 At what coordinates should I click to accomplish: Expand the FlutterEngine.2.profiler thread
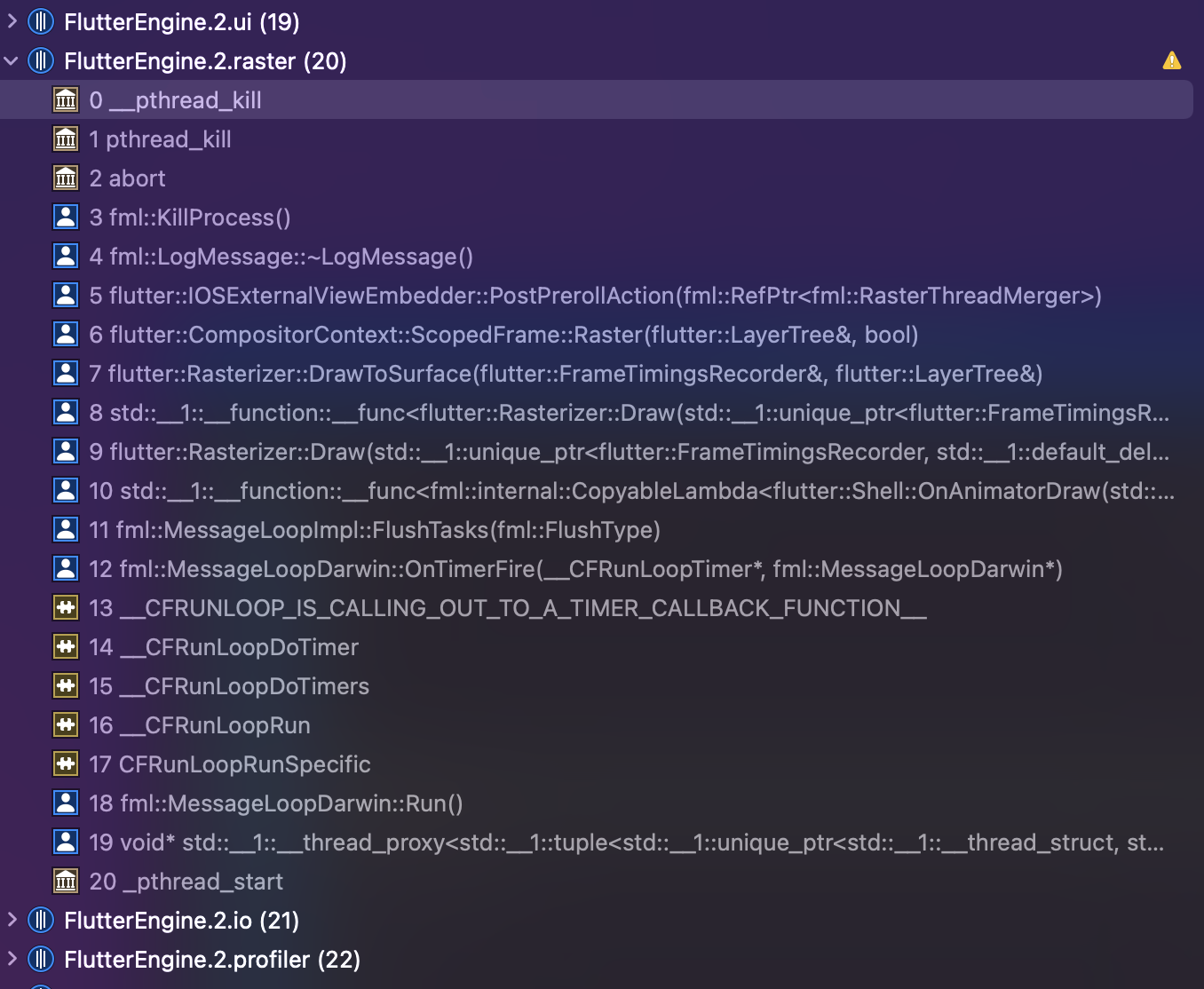point(11,960)
